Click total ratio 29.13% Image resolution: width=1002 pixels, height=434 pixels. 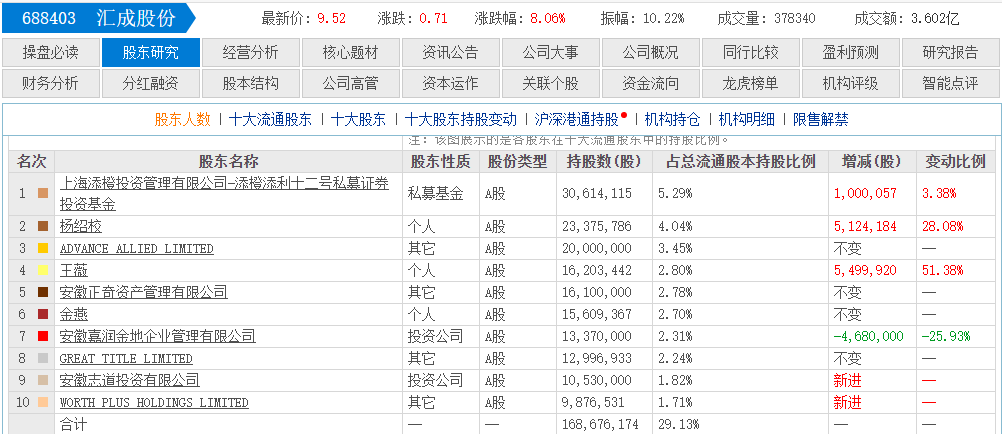679,424
